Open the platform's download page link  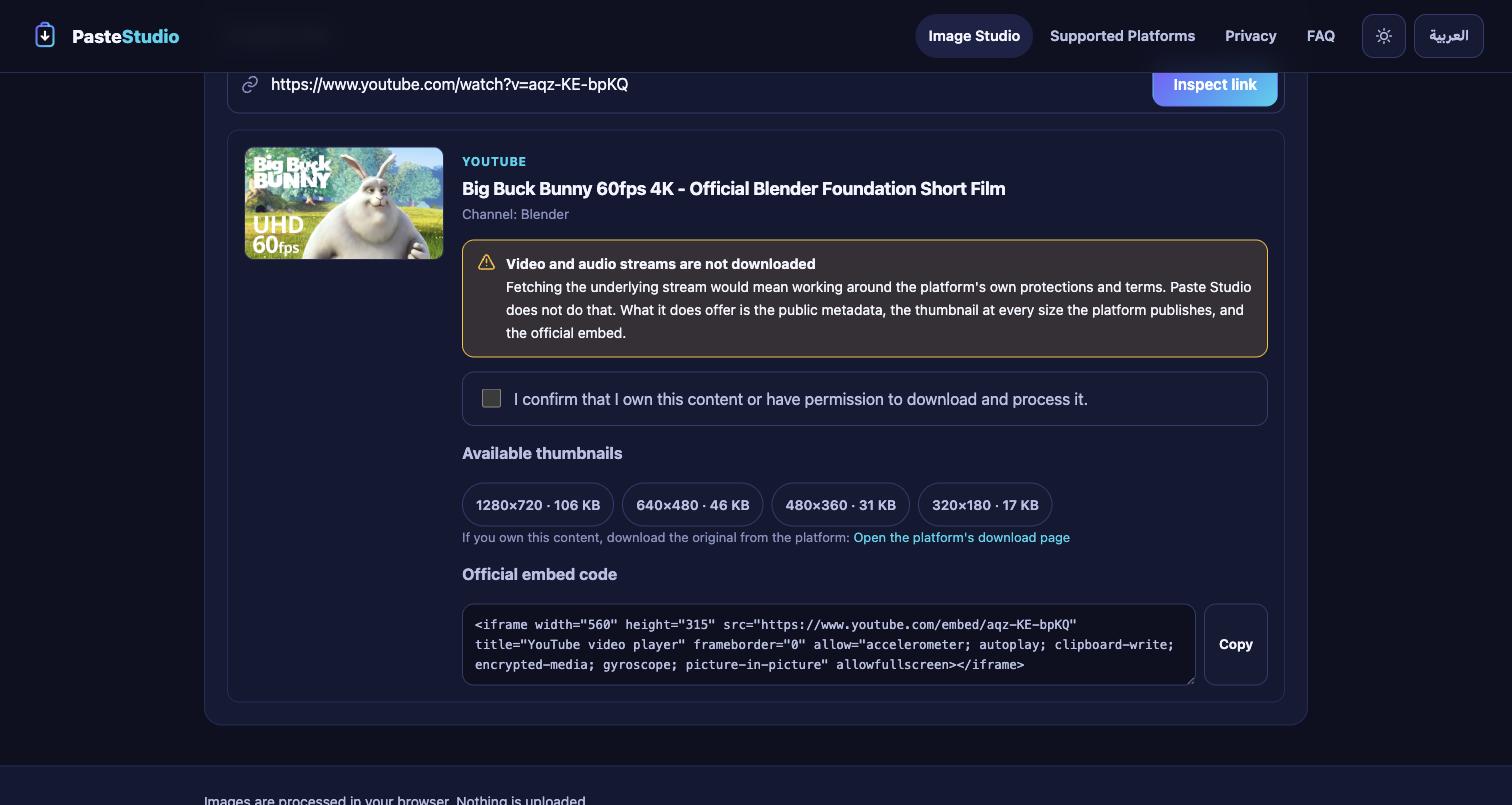click(962, 537)
